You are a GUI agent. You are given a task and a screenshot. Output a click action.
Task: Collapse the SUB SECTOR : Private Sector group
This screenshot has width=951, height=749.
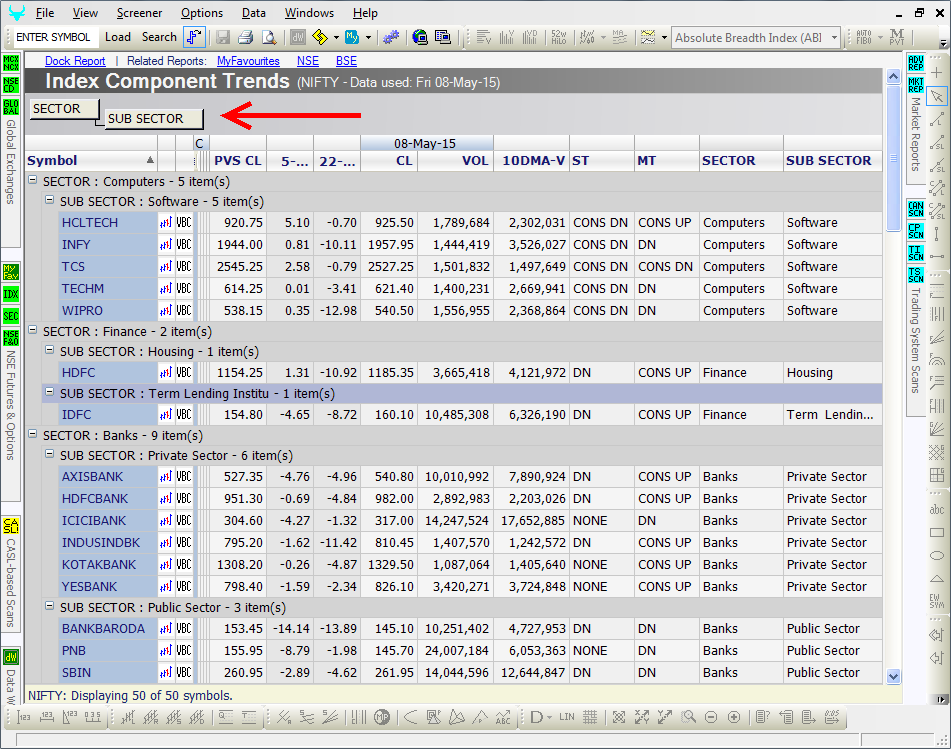50,454
